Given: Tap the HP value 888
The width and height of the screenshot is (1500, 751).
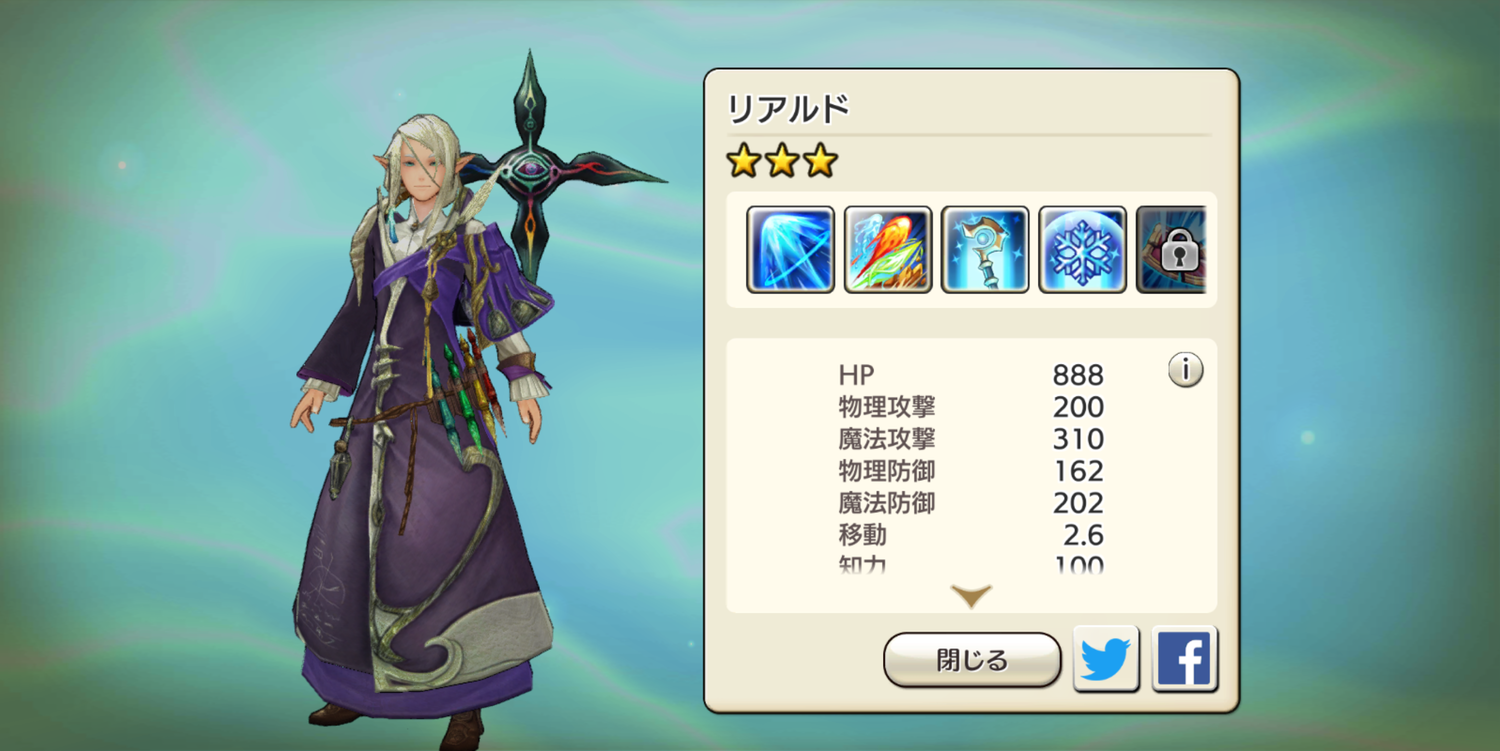Looking at the screenshot, I should pyautogui.click(x=1078, y=375).
